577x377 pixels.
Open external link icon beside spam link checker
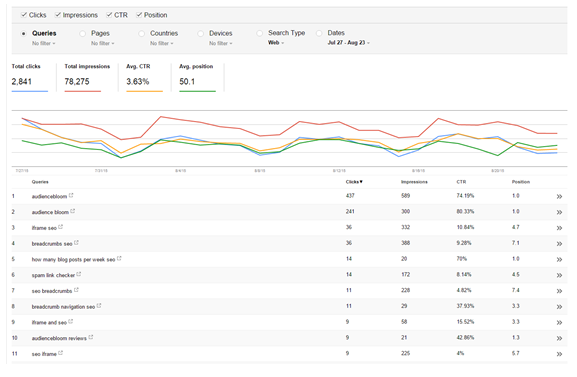[x=79, y=274]
